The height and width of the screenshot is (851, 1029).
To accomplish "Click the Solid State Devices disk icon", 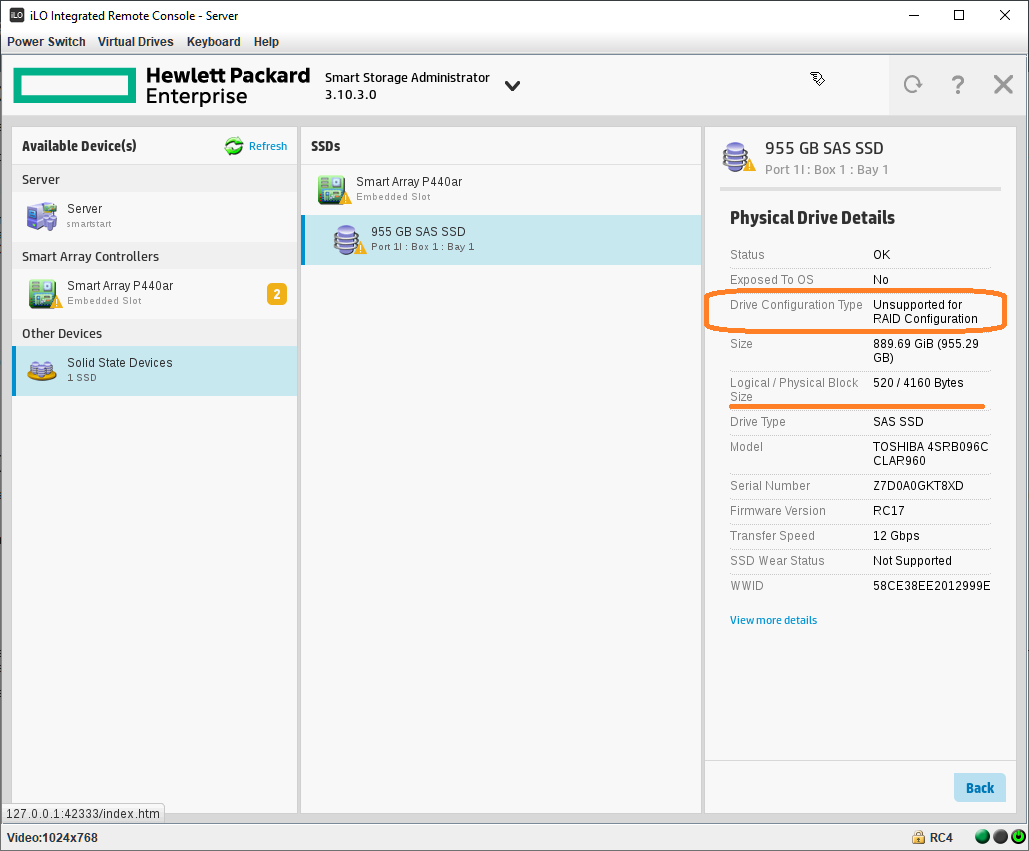I will click(42, 371).
